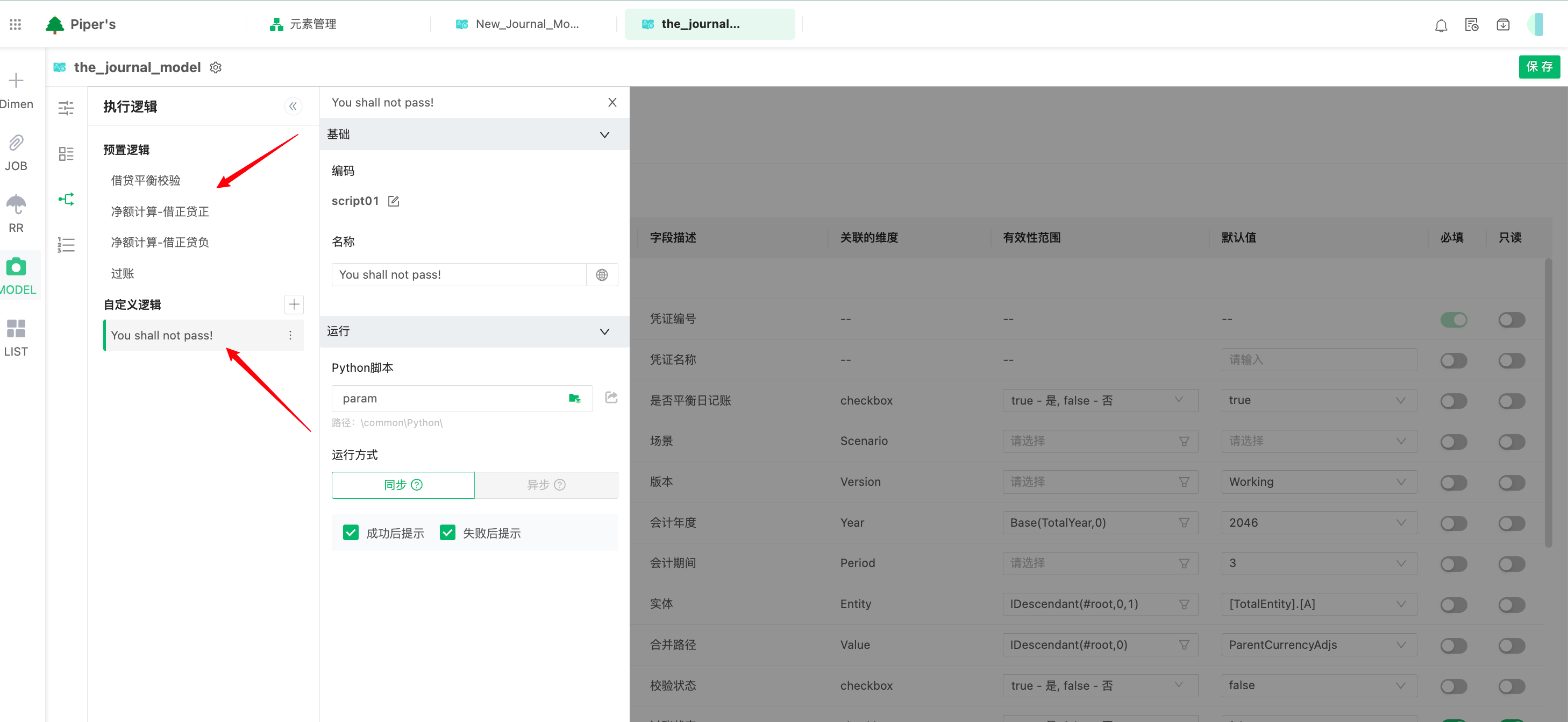
Task: Select the 异步 run mode
Action: [x=546, y=485]
